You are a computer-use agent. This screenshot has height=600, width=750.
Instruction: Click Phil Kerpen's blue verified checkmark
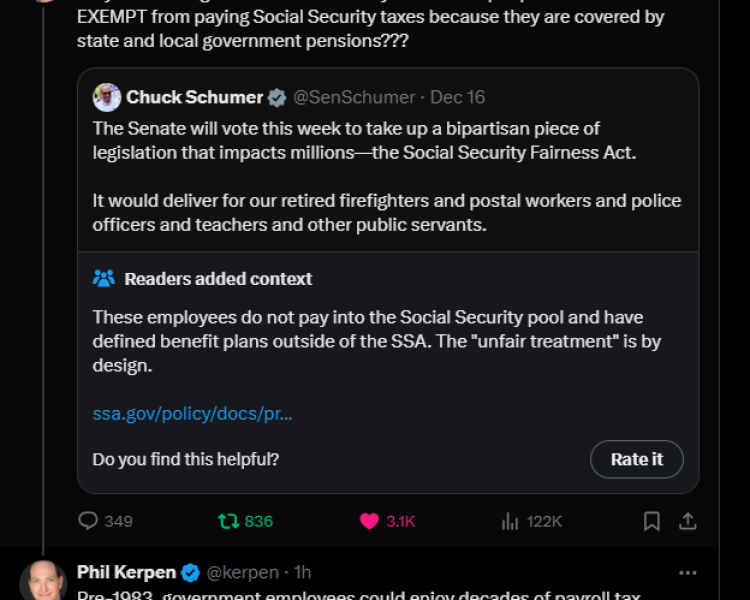point(190,573)
